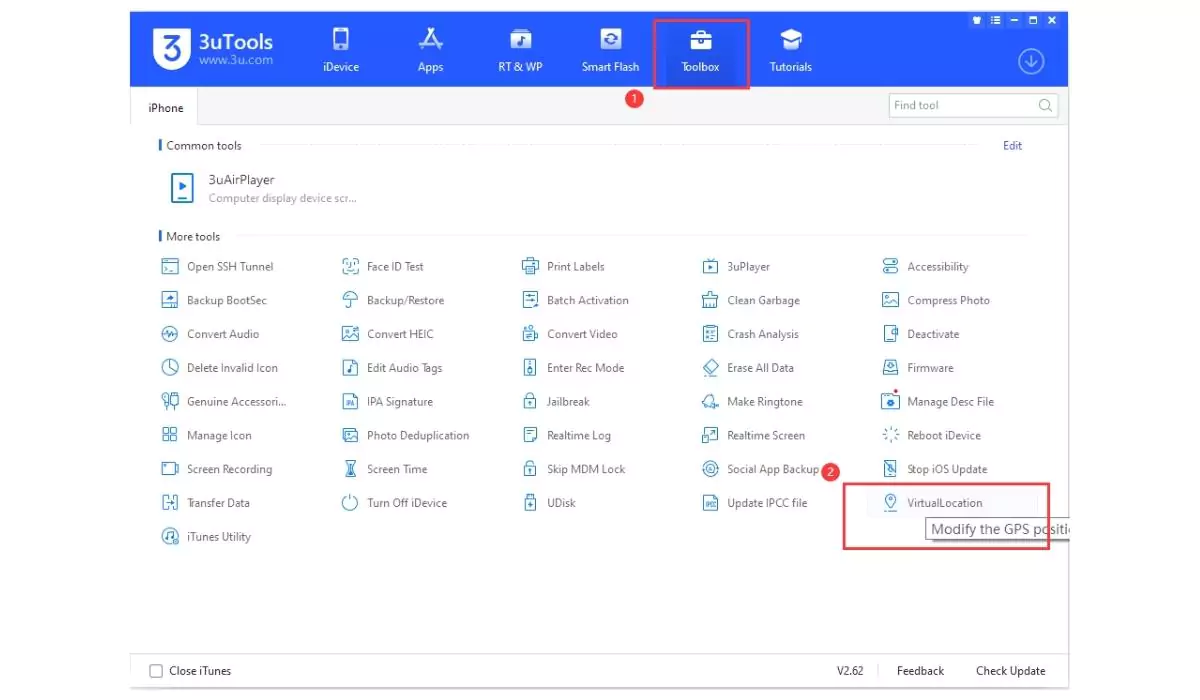
Task: Open the Backup/Restore tool
Action: (392, 300)
